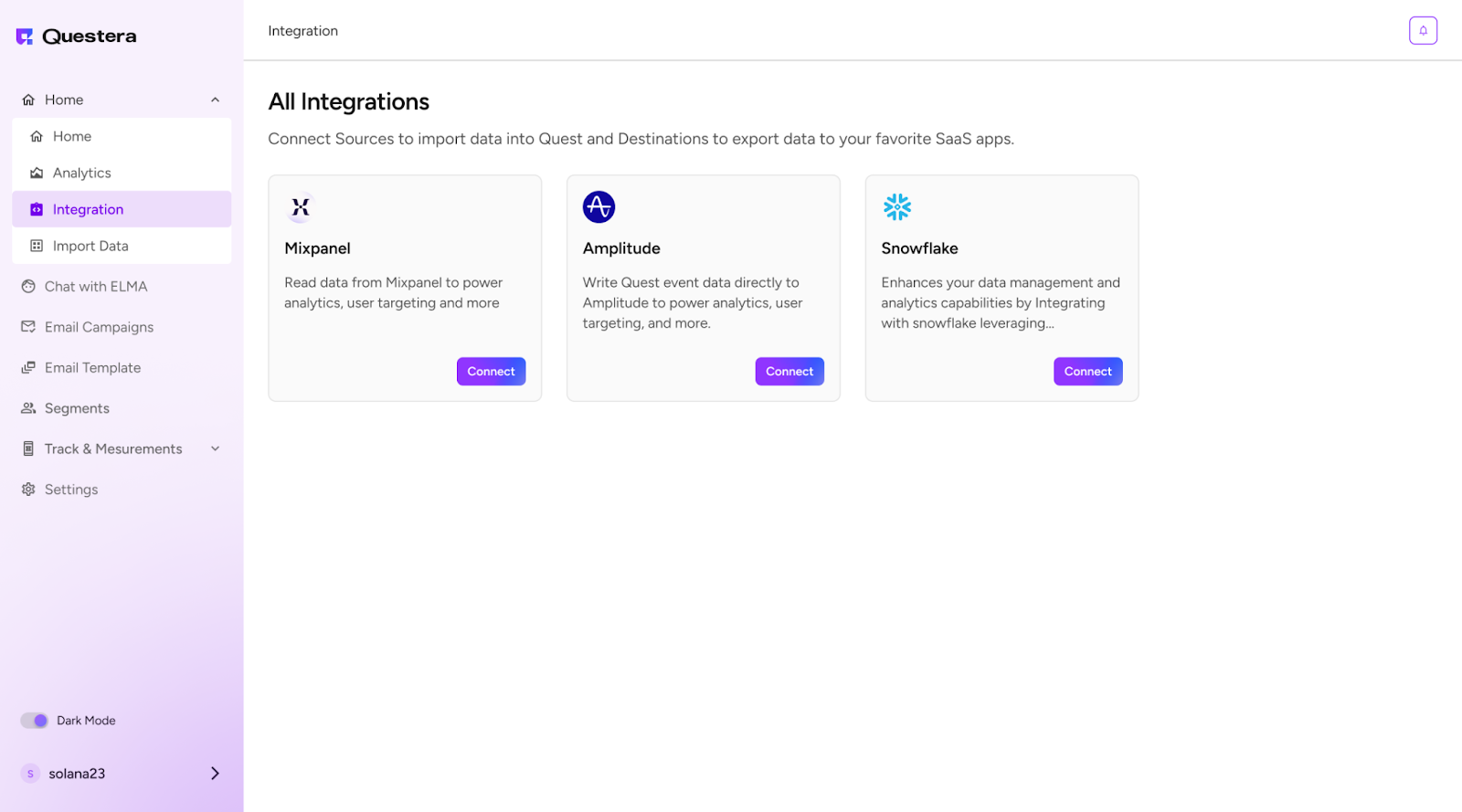
Task: Click the Email Campaigns envelope icon
Action: (x=28, y=327)
